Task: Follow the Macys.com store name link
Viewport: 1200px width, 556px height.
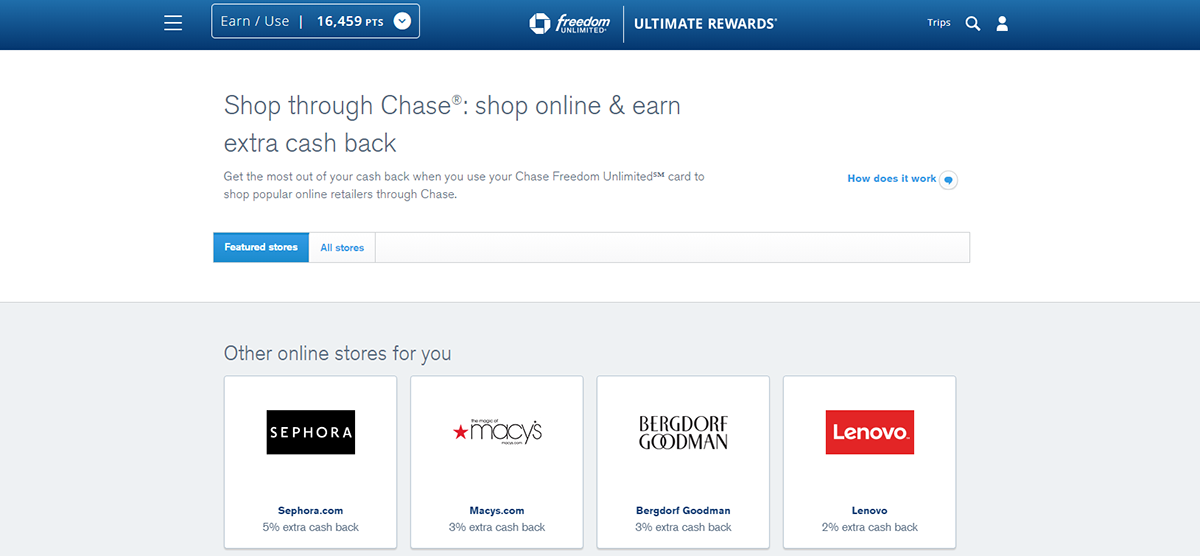Action: coord(497,510)
